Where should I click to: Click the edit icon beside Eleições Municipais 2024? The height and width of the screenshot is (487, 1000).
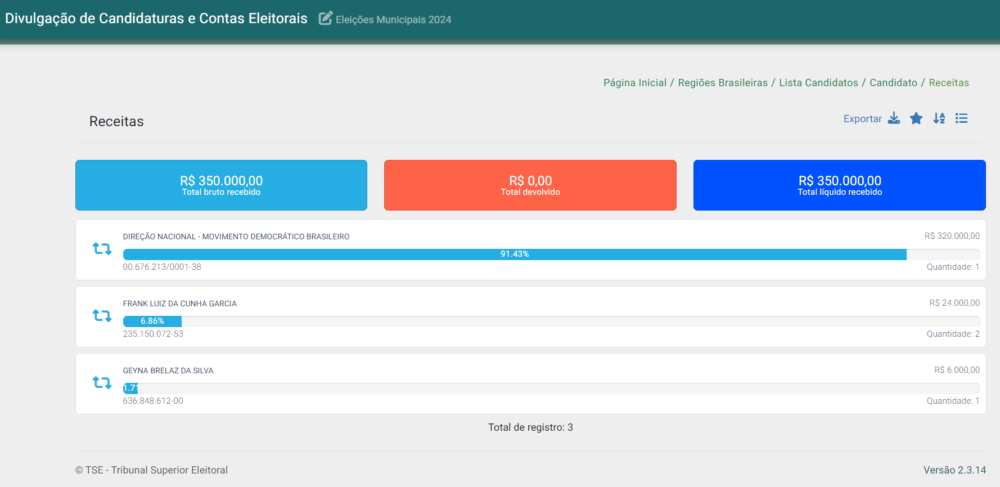(325, 18)
